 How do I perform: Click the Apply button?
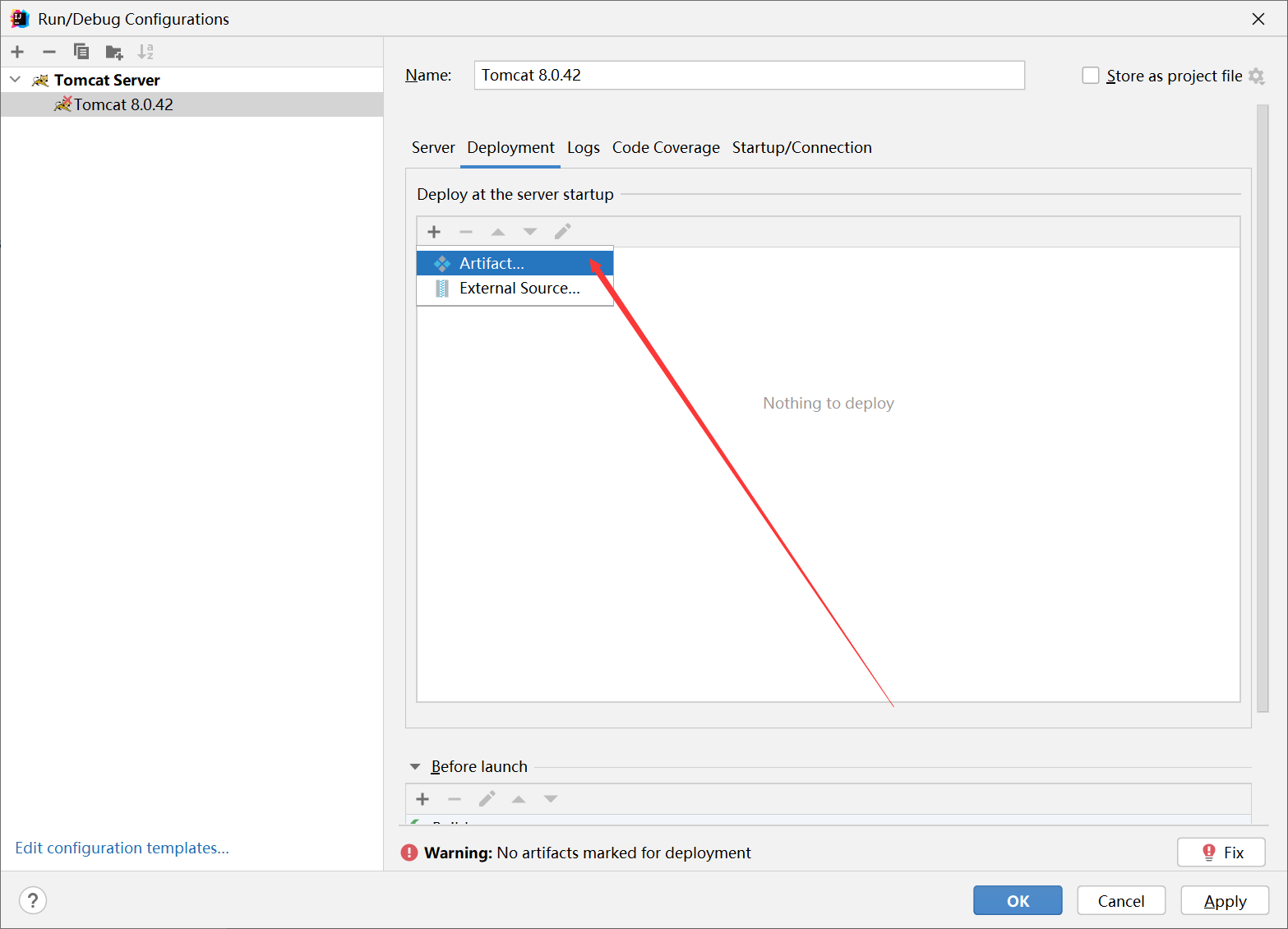[x=1225, y=900]
